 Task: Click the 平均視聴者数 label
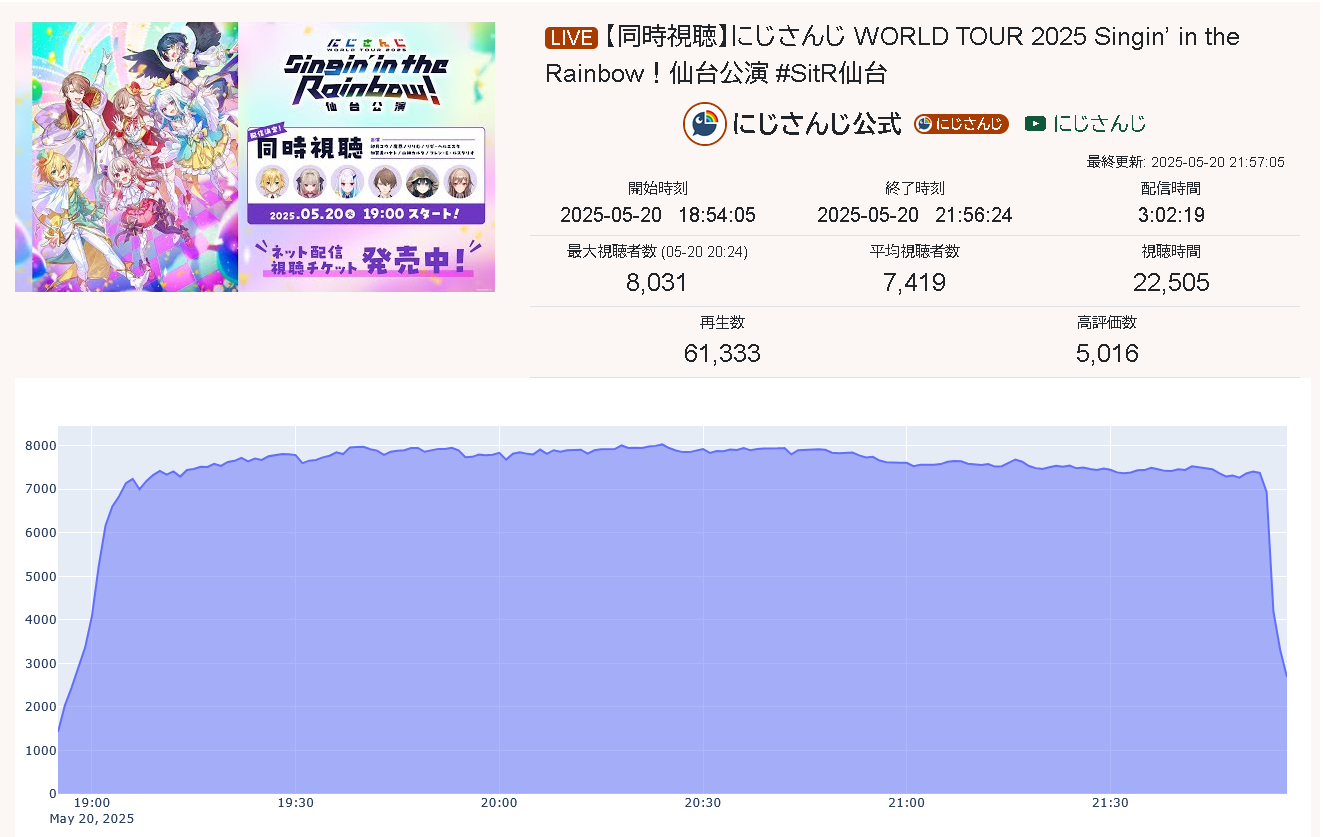(x=915, y=252)
